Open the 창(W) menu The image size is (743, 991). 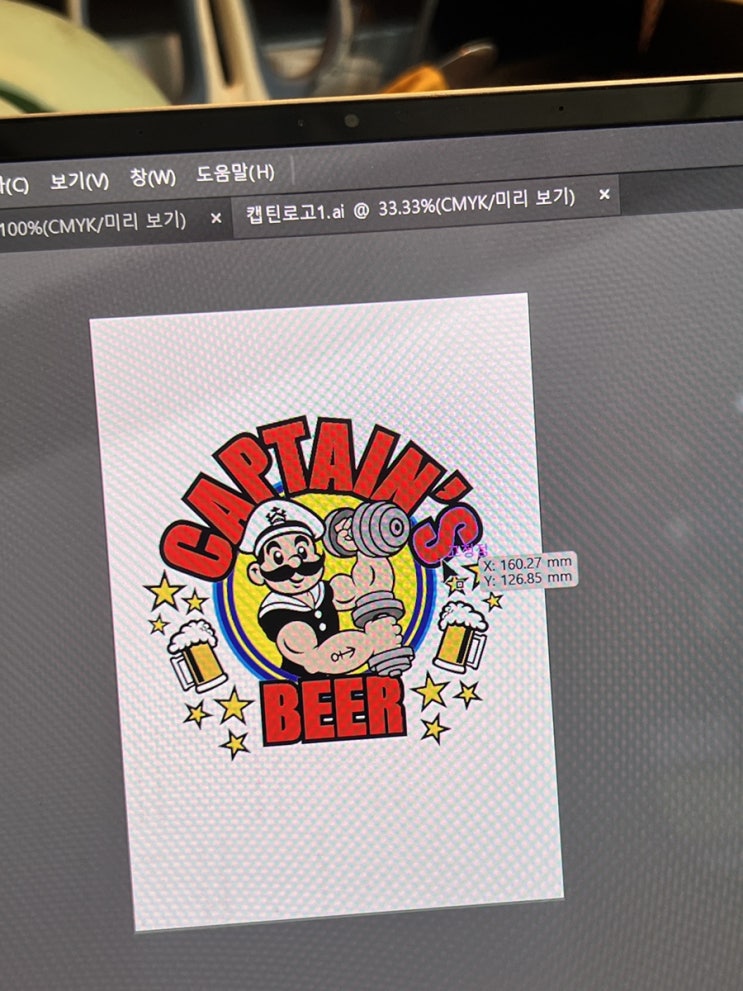152,177
